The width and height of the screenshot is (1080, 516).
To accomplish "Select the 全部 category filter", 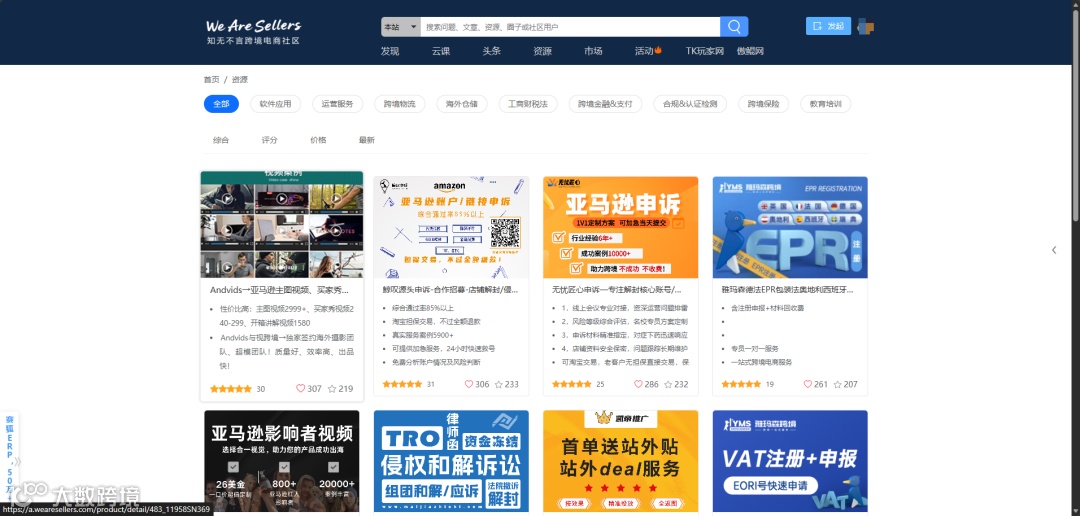I will coord(221,104).
